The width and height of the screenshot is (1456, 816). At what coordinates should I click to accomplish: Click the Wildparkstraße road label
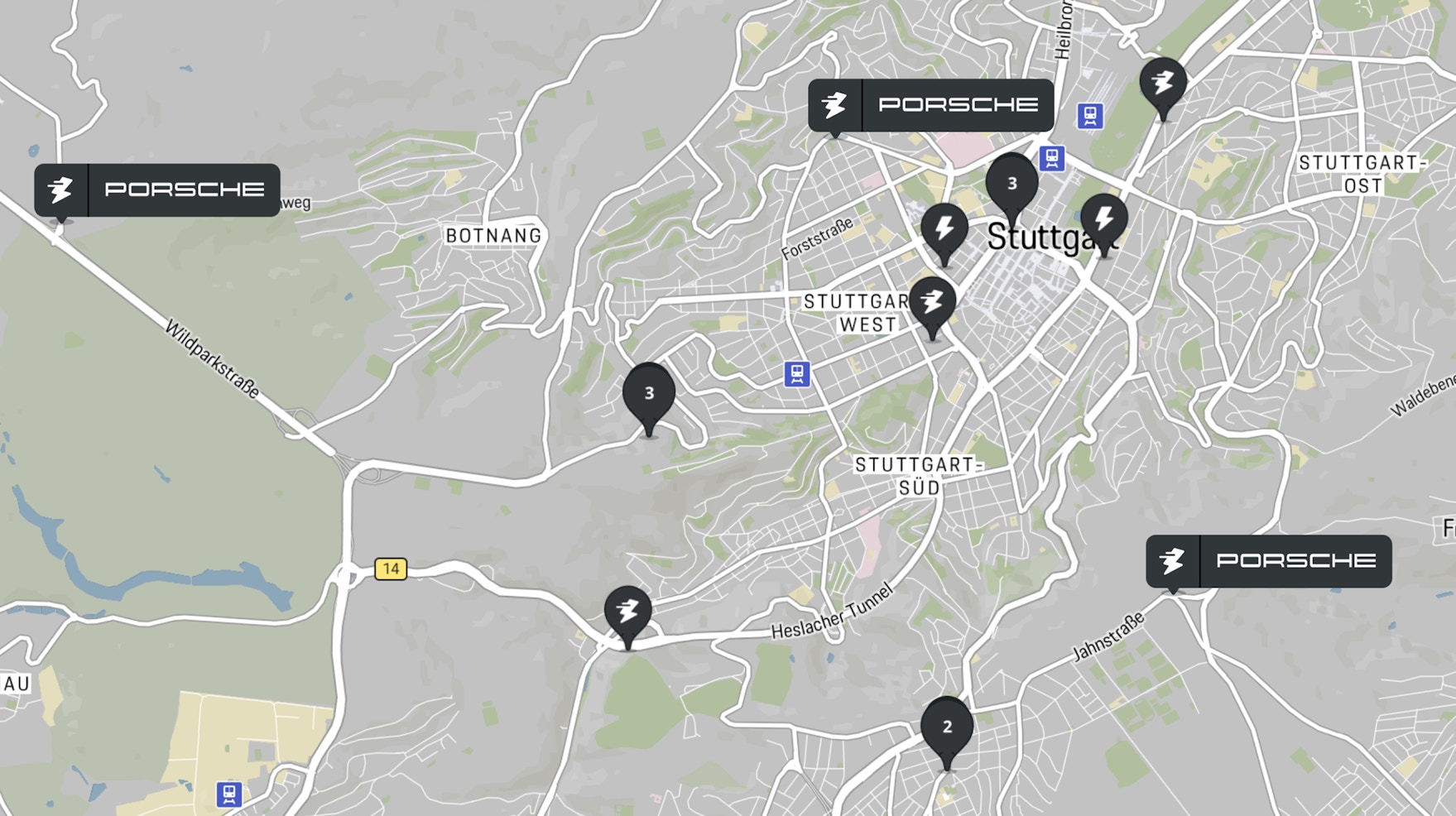[x=212, y=359]
